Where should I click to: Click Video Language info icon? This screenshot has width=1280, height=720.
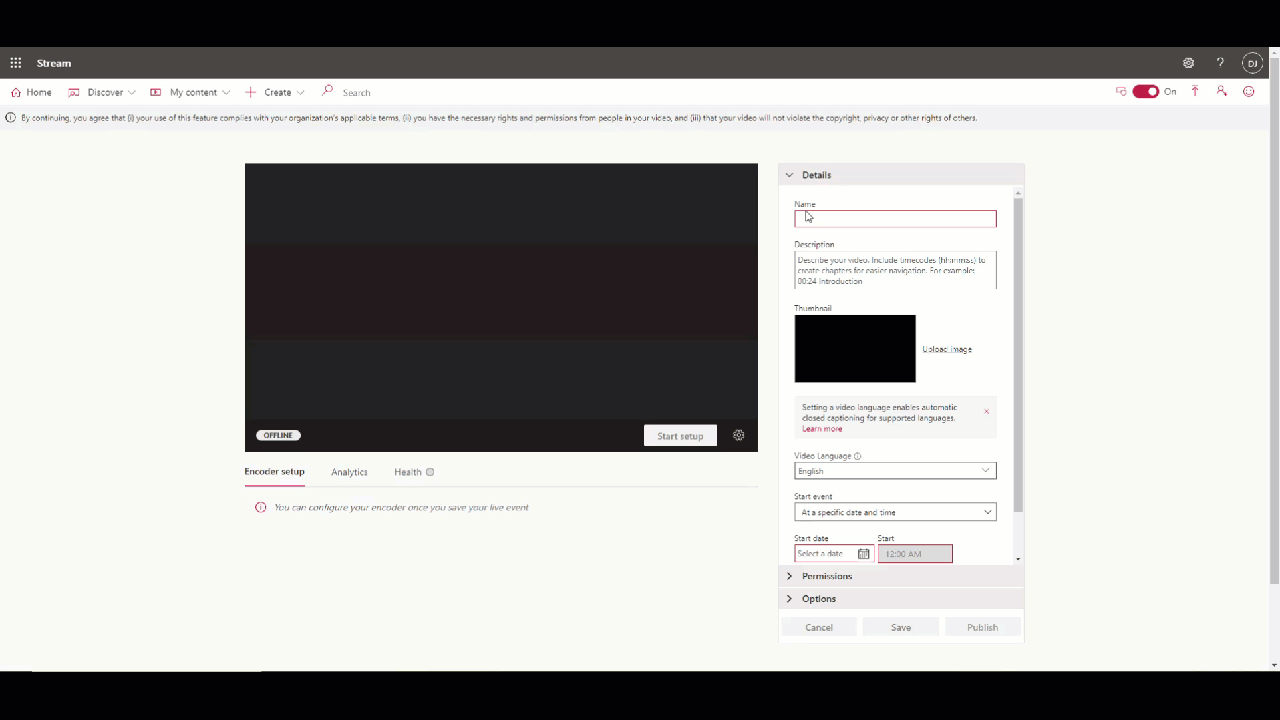click(858, 456)
